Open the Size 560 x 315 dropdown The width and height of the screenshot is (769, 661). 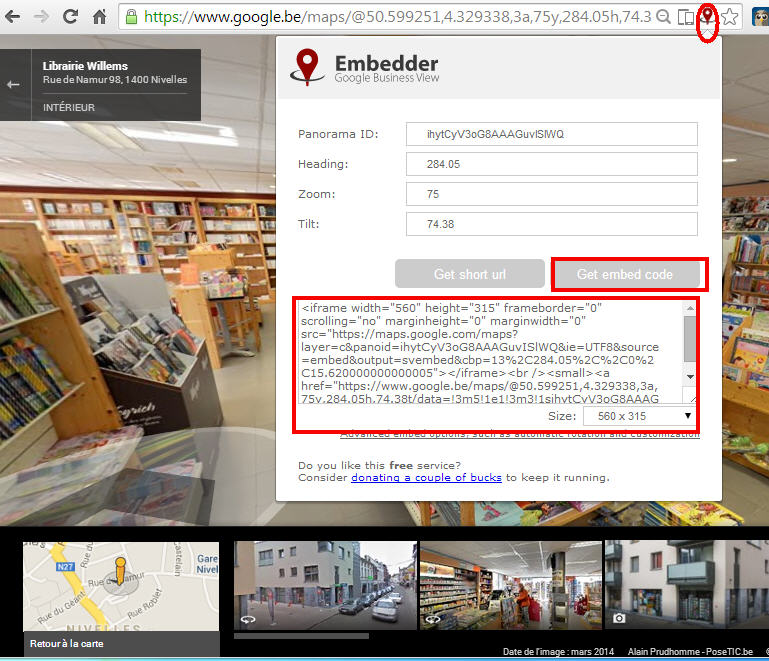click(639, 416)
